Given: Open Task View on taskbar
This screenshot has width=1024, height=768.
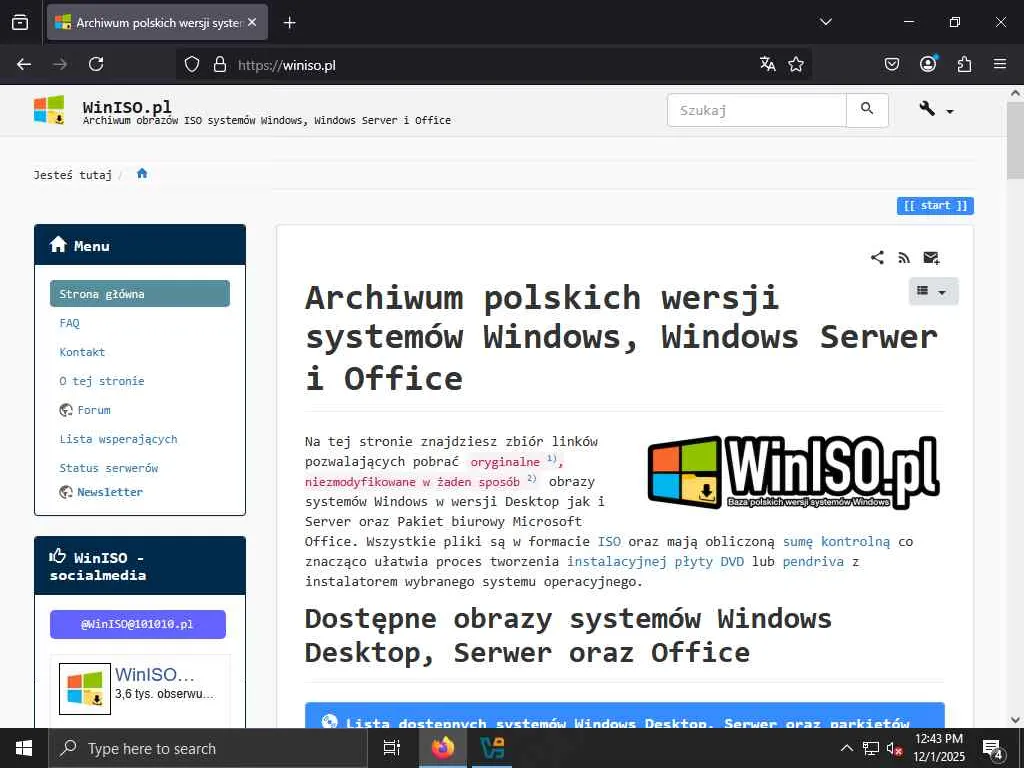Looking at the screenshot, I should (391, 748).
